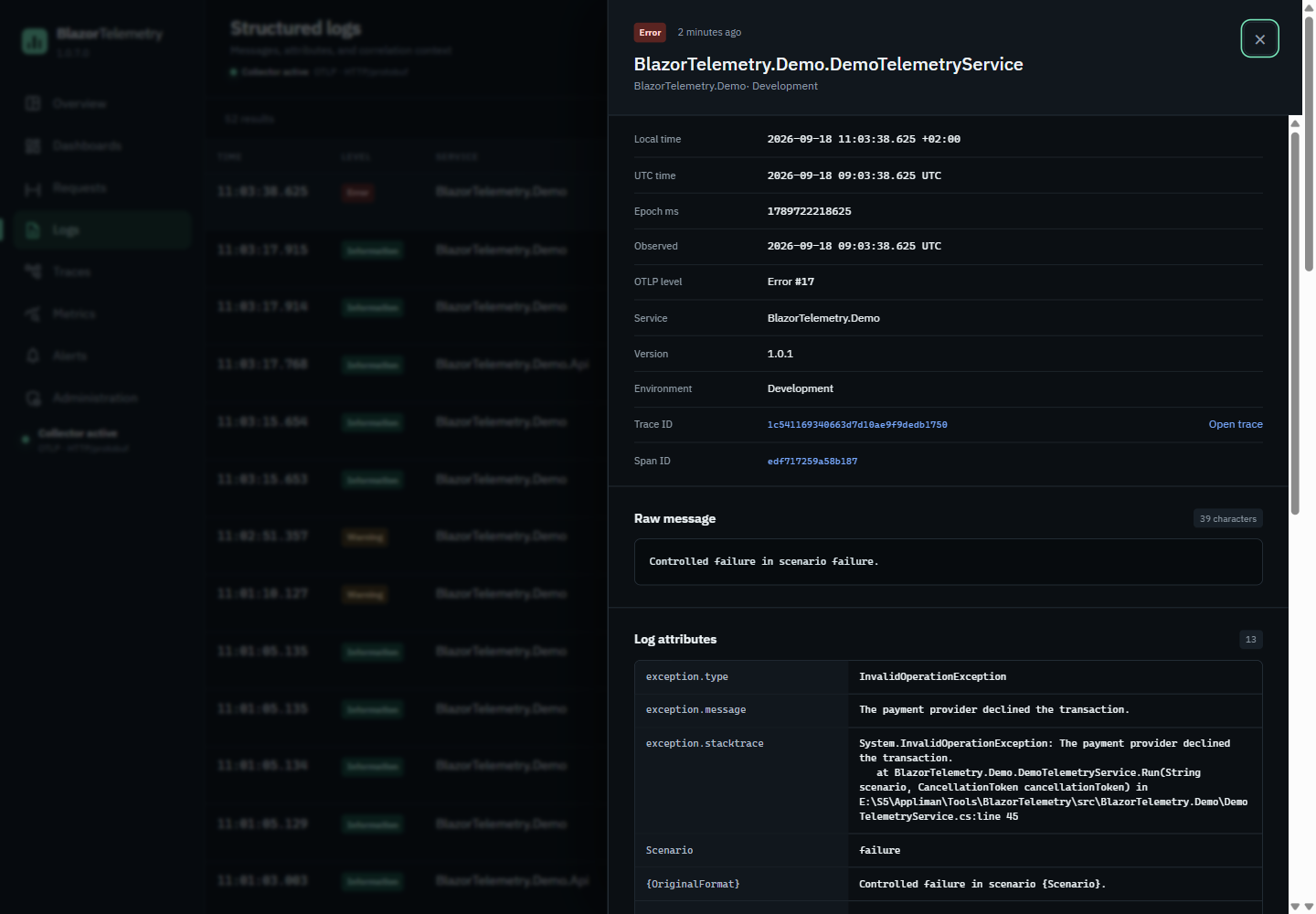Screen dimensions: 1316x914
Task: Click the Raw message section heading
Action: click(x=675, y=519)
